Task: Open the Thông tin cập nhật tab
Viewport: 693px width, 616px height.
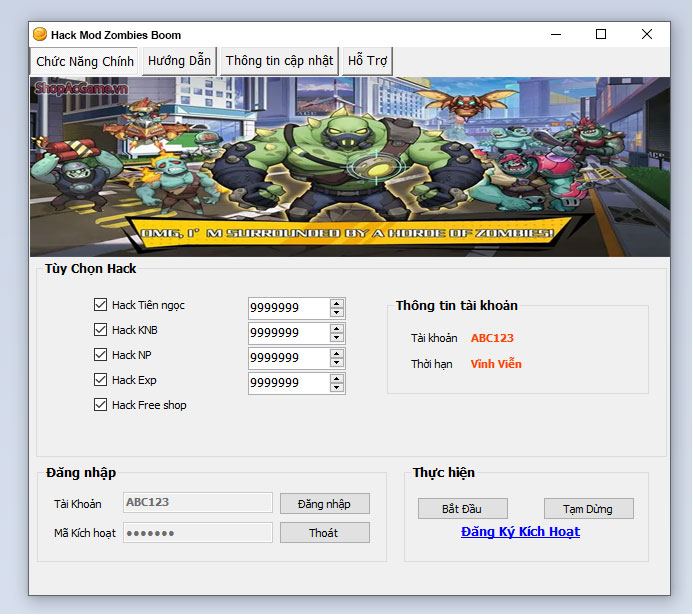Action: (279, 61)
